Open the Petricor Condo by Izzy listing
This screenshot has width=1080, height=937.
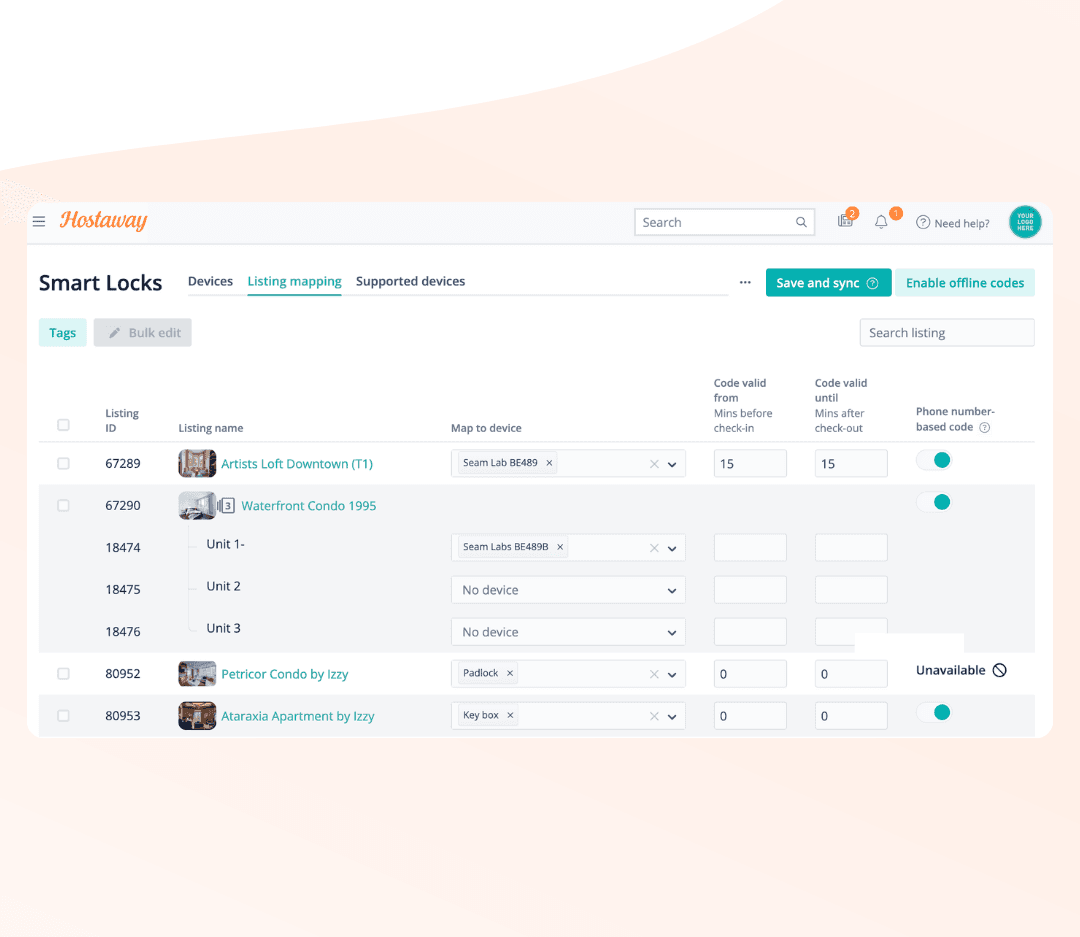click(x=284, y=674)
